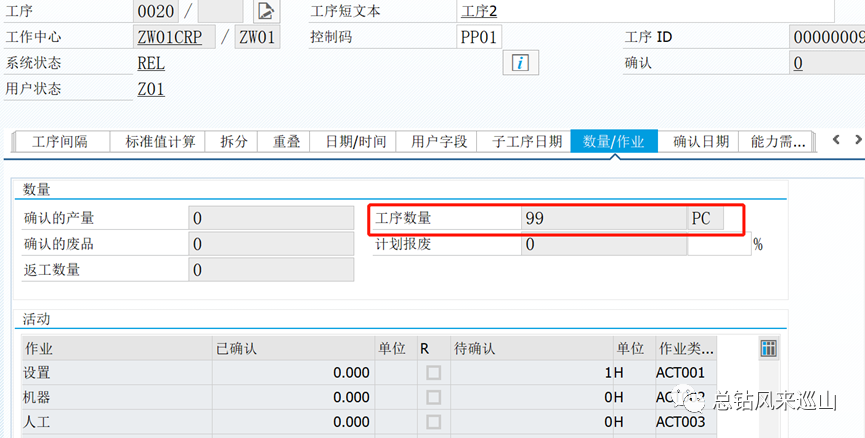Open the operation long text editor icon
The width and height of the screenshot is (865, 438).
(x=266, y=10)
